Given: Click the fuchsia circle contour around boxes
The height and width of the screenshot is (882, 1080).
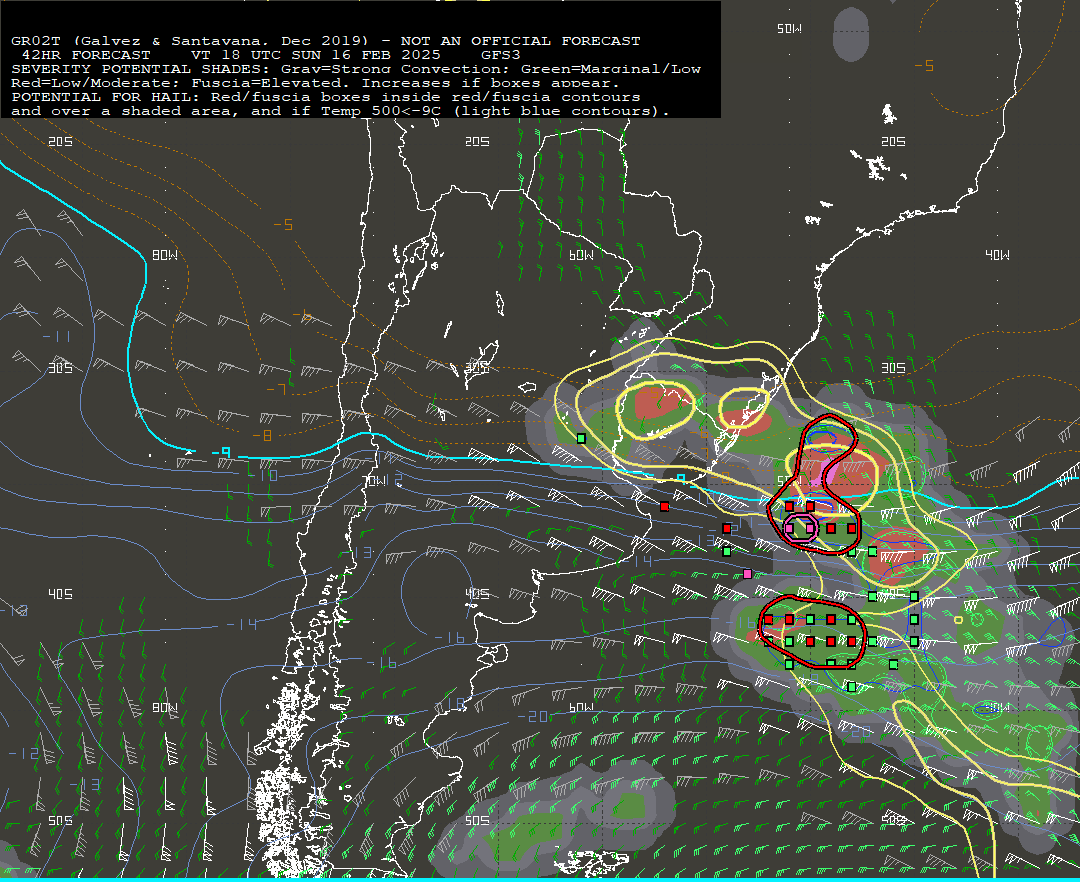Looking at the screenshot, I should (800, 528).
